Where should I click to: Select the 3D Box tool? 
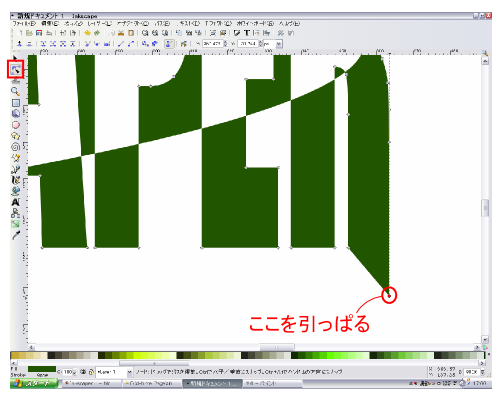15,114
